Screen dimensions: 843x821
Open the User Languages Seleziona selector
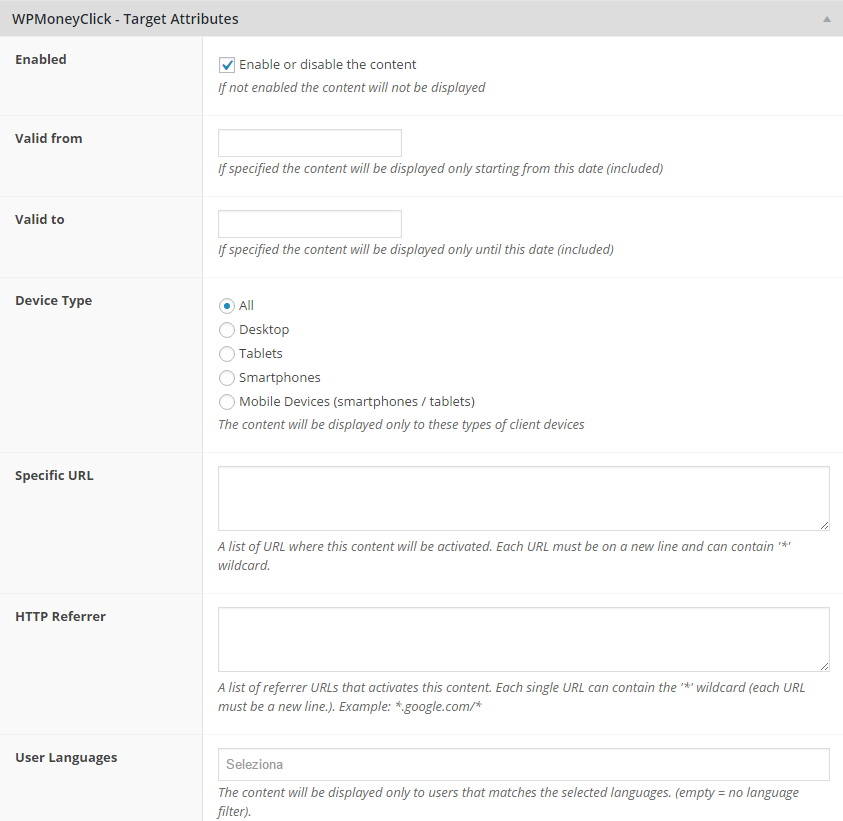(524, 765)
